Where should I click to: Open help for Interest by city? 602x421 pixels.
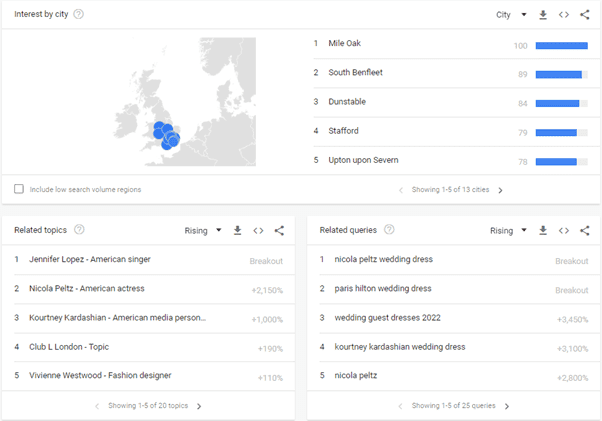coord(78,14)
